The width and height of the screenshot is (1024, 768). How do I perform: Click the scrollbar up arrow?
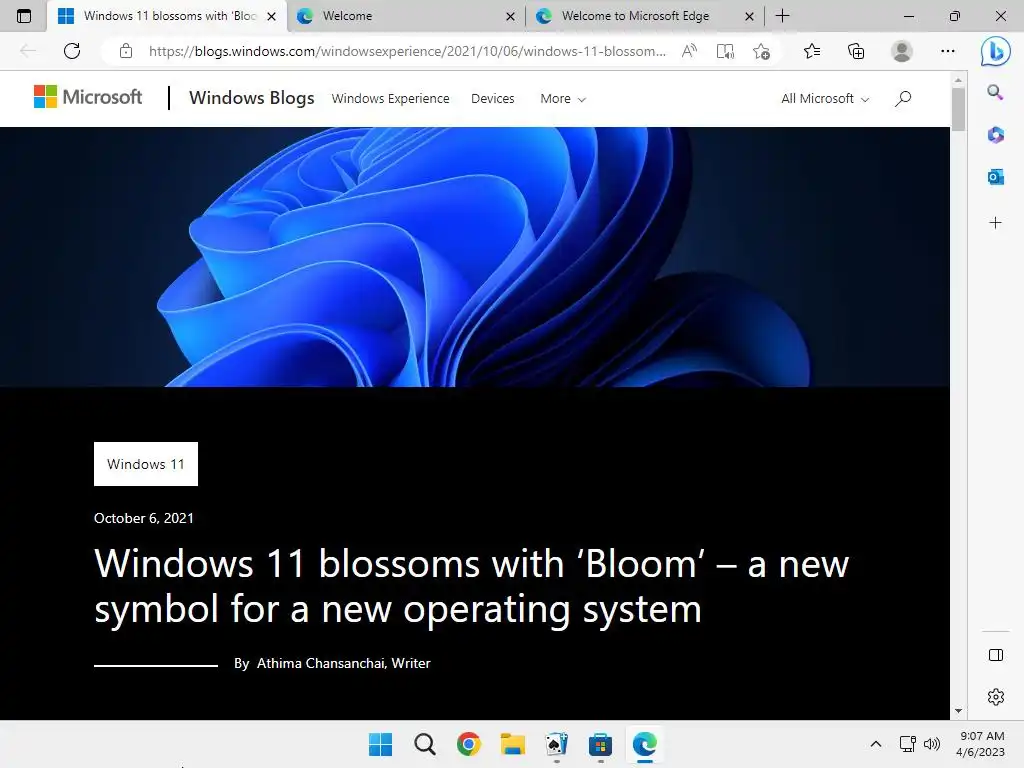[958, 80]
